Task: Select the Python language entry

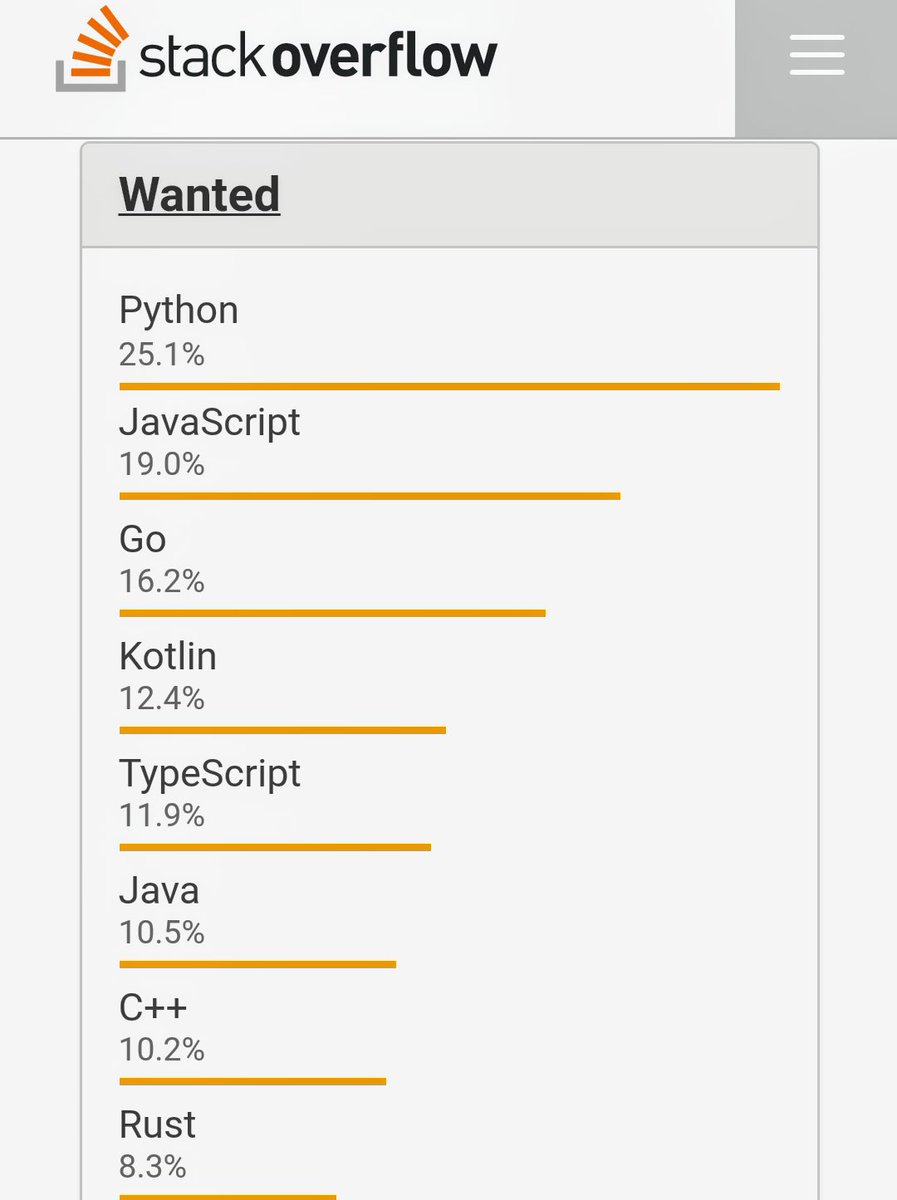Action: coord(179,311)
